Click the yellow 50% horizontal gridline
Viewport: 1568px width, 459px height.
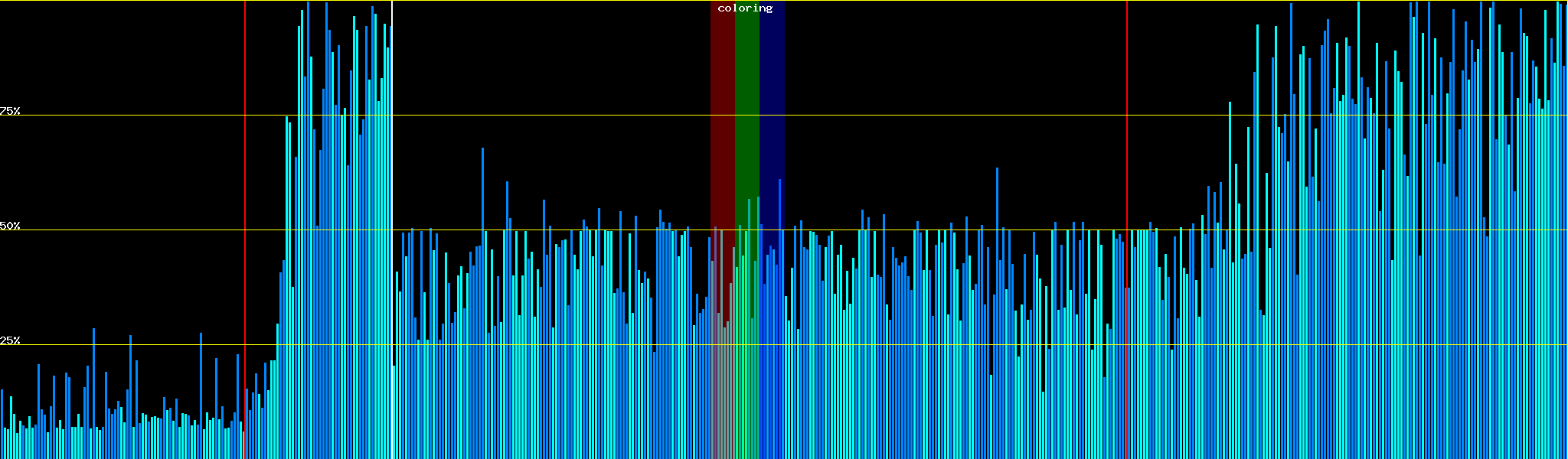point(536,230)
